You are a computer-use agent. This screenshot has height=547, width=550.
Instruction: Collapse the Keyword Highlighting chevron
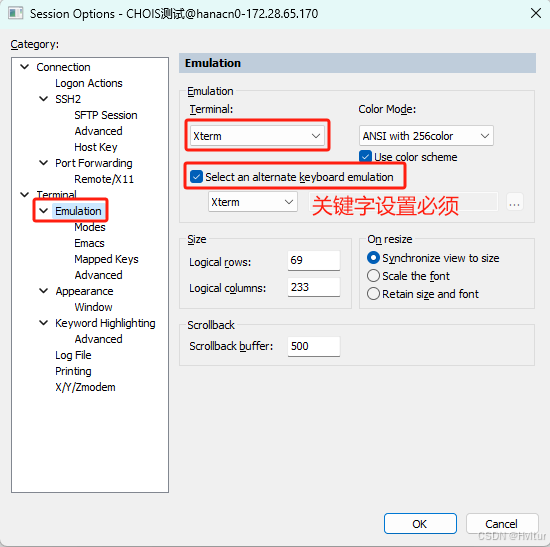click(x=43, y=323)
